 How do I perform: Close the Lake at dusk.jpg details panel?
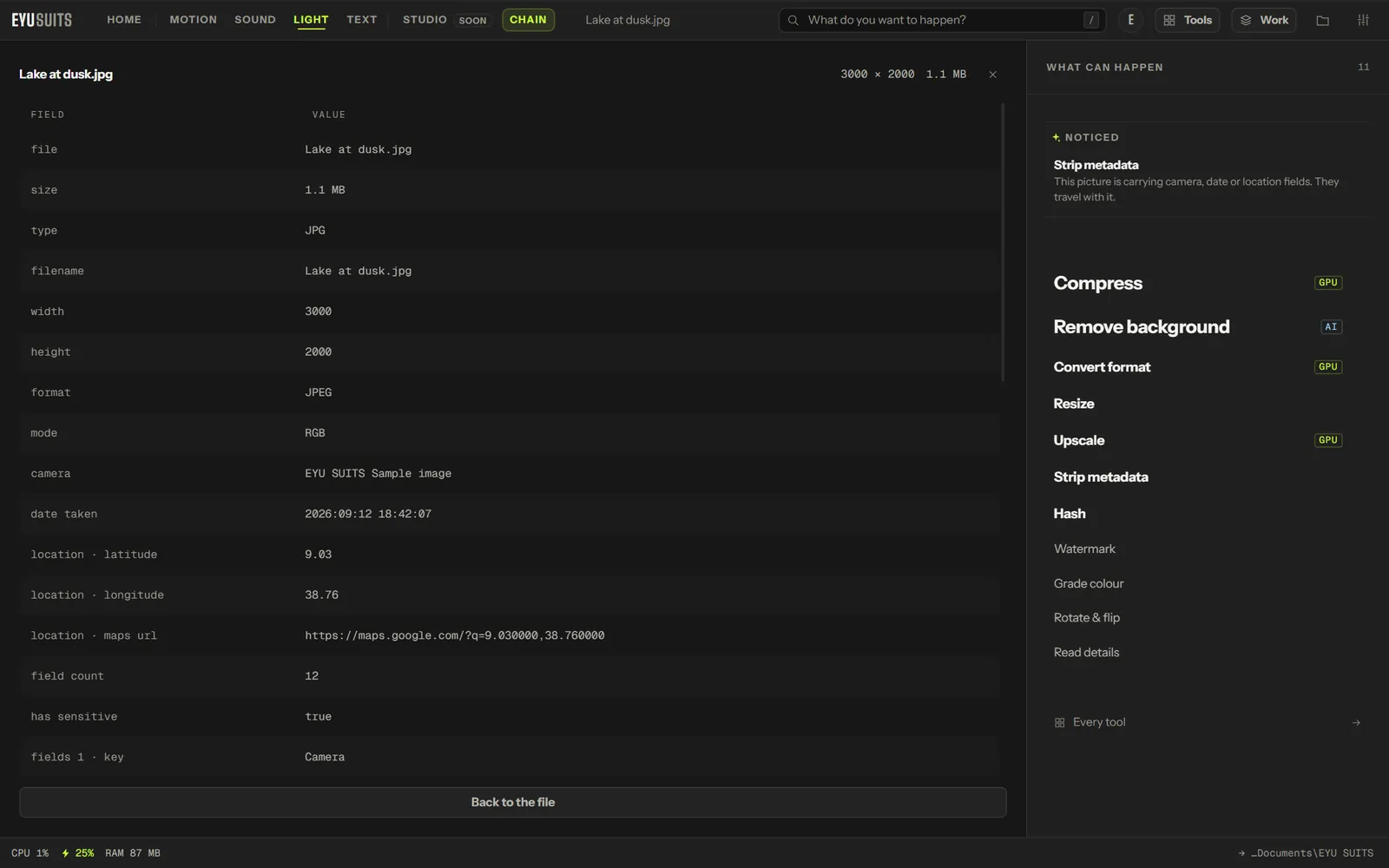click(x=992, y=75)
